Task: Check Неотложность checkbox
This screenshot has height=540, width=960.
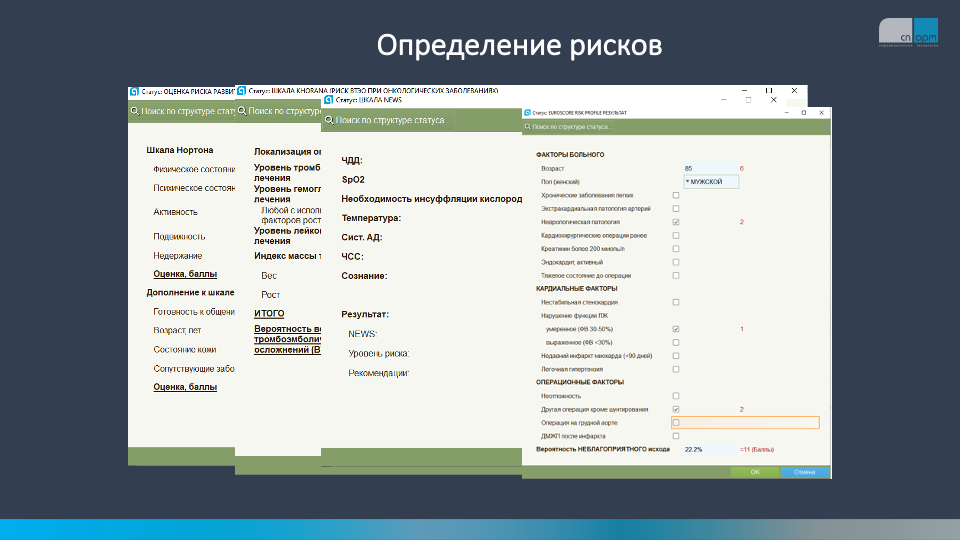Action: point(676,396)
